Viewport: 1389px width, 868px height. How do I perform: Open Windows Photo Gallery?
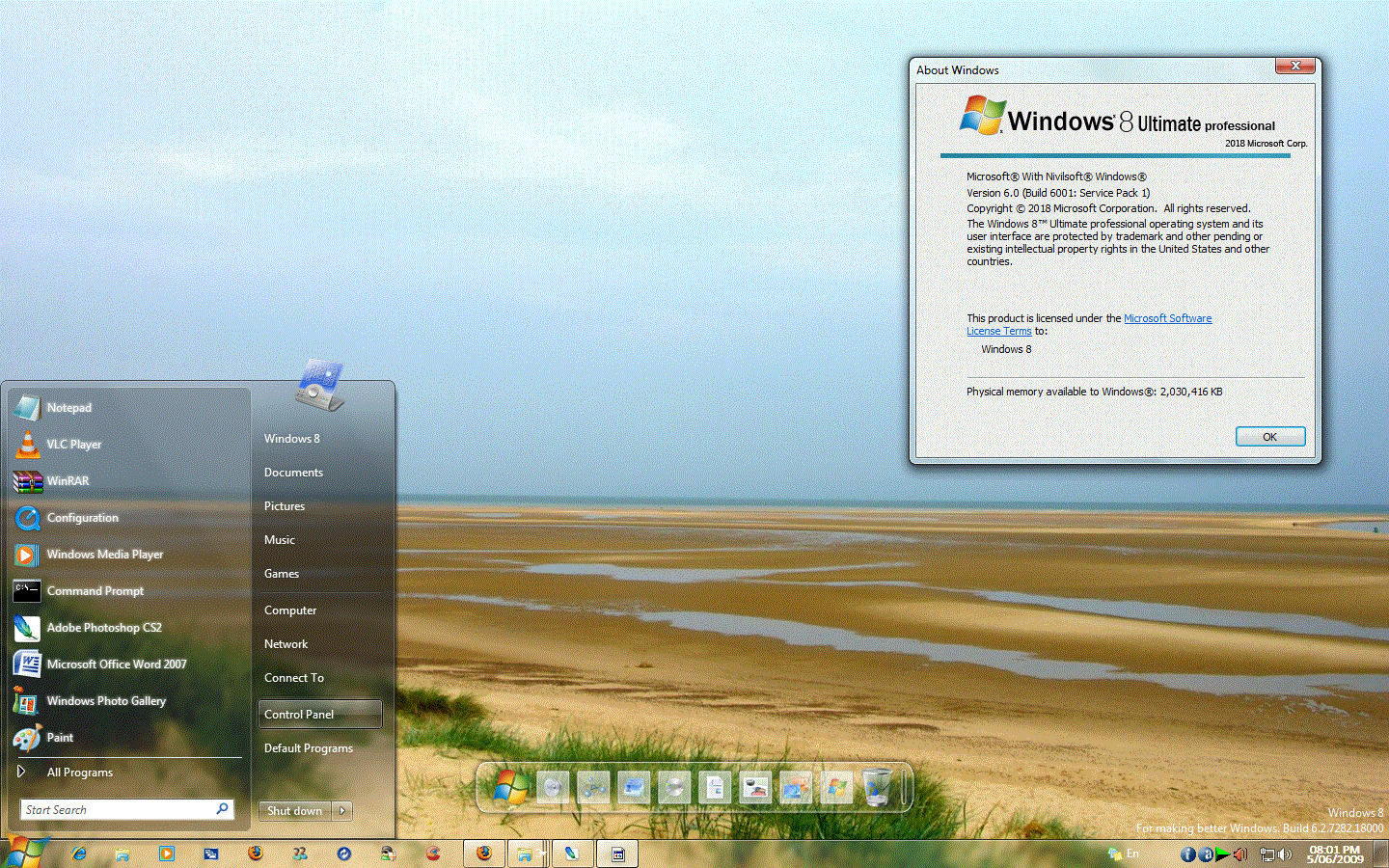pyautogui.click(x=128, y=701)
